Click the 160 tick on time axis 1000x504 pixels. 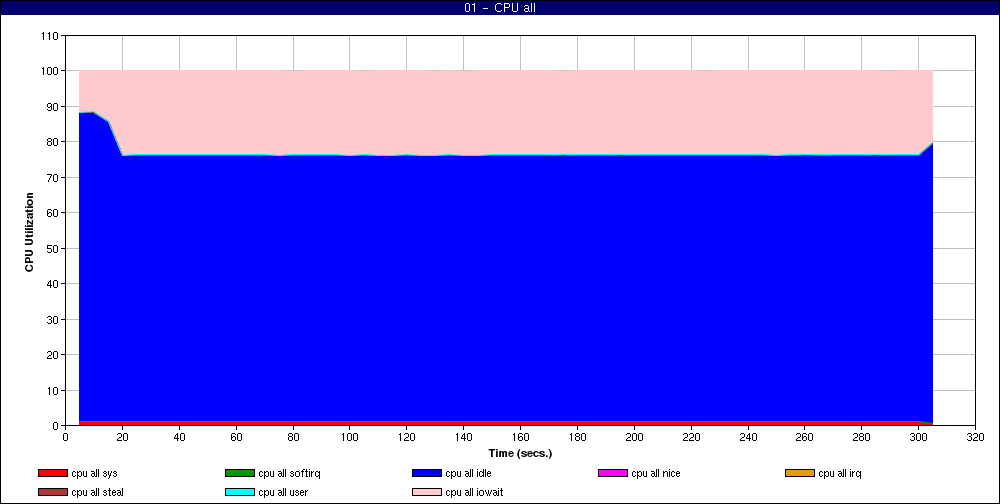tap(520, 437)
